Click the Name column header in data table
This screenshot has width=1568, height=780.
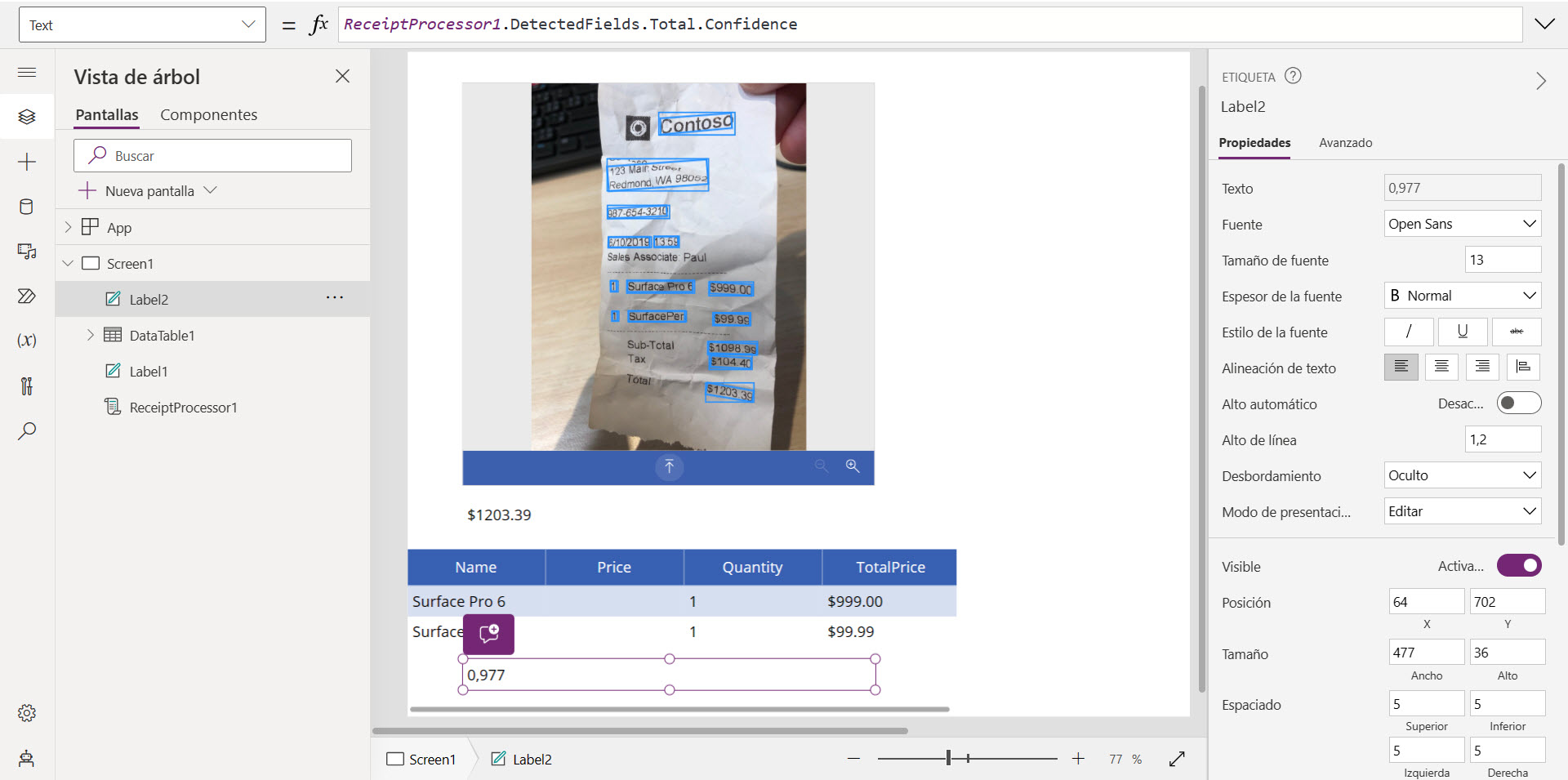[x=476, y=567]
